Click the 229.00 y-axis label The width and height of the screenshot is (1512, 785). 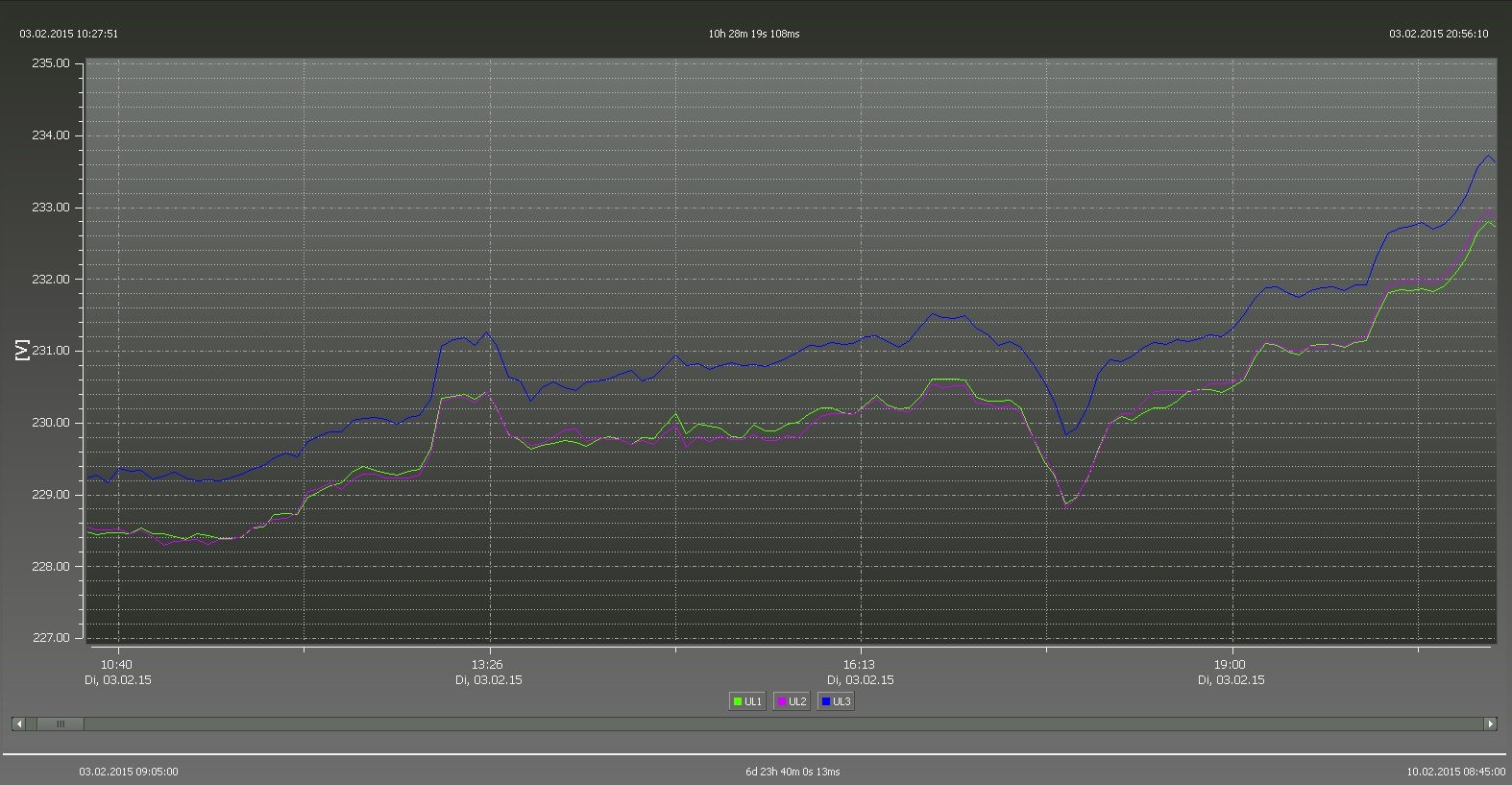[x=51, y=495]
